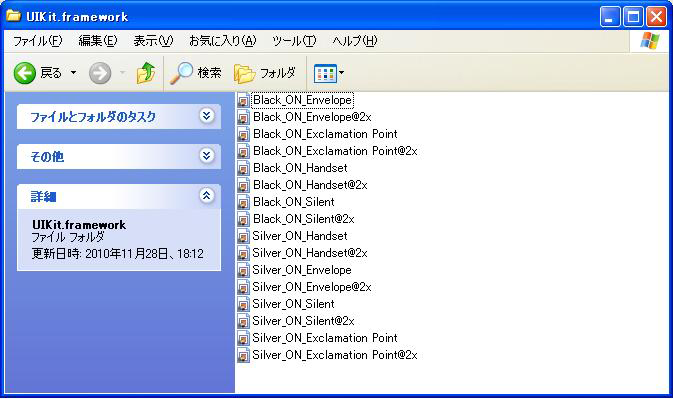Viewport: 673px width, 399px height.
Task: Click the Silver_ON_Exclamation Point@2x file icon
Action: tap(243, 355)
